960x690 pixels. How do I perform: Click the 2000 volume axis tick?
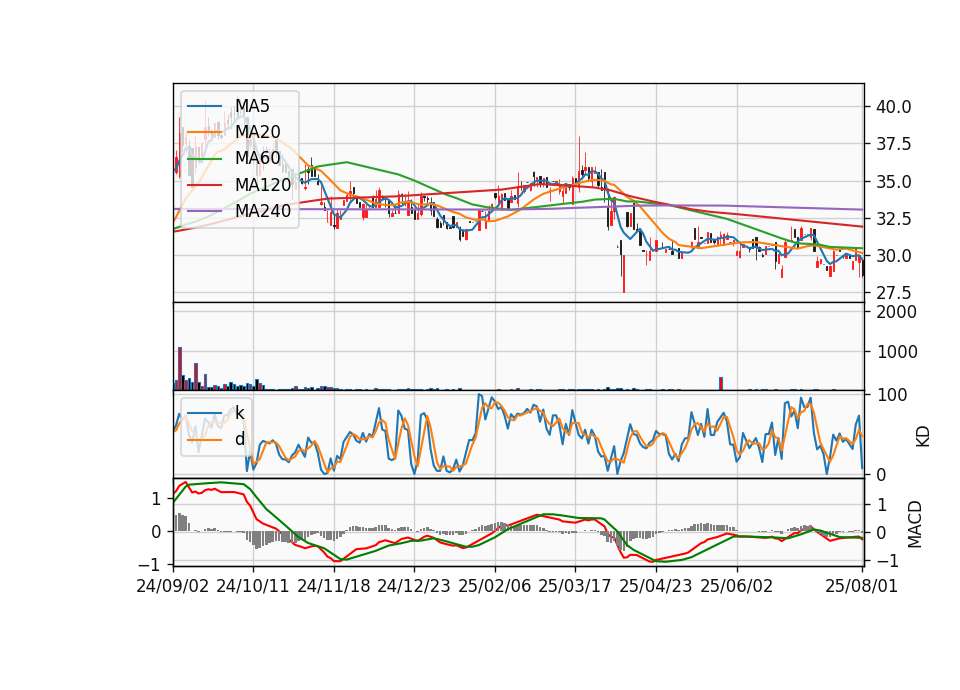897,312
